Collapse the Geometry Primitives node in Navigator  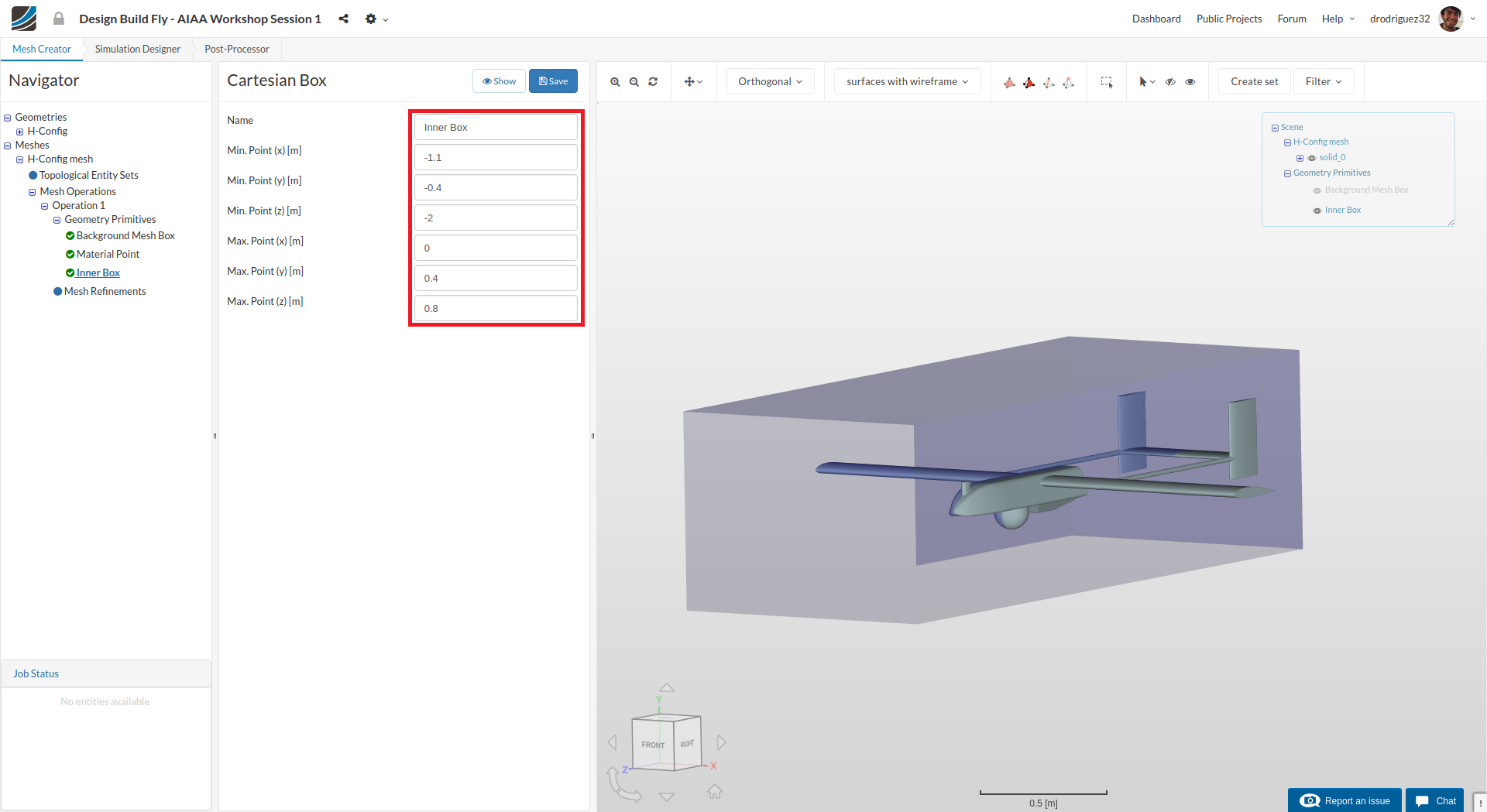(57, 220)
